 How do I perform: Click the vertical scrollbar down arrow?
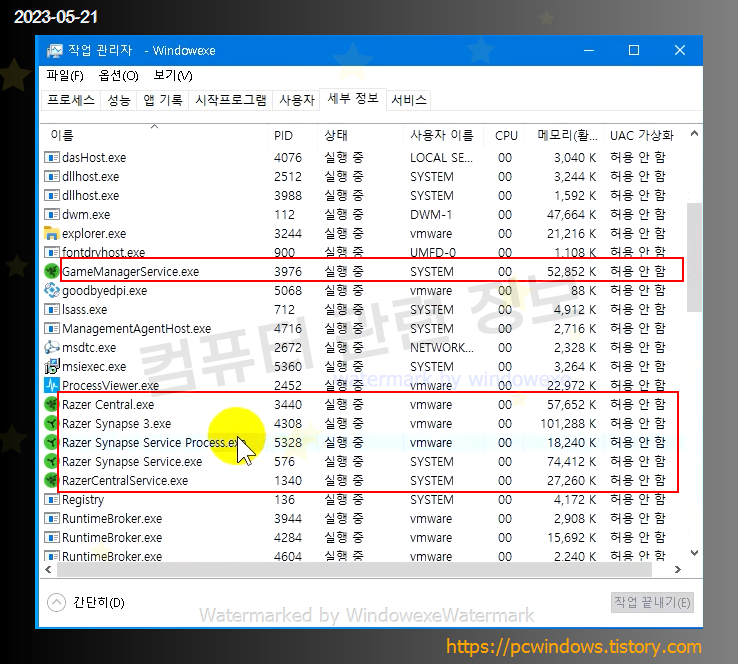(694, 553)
